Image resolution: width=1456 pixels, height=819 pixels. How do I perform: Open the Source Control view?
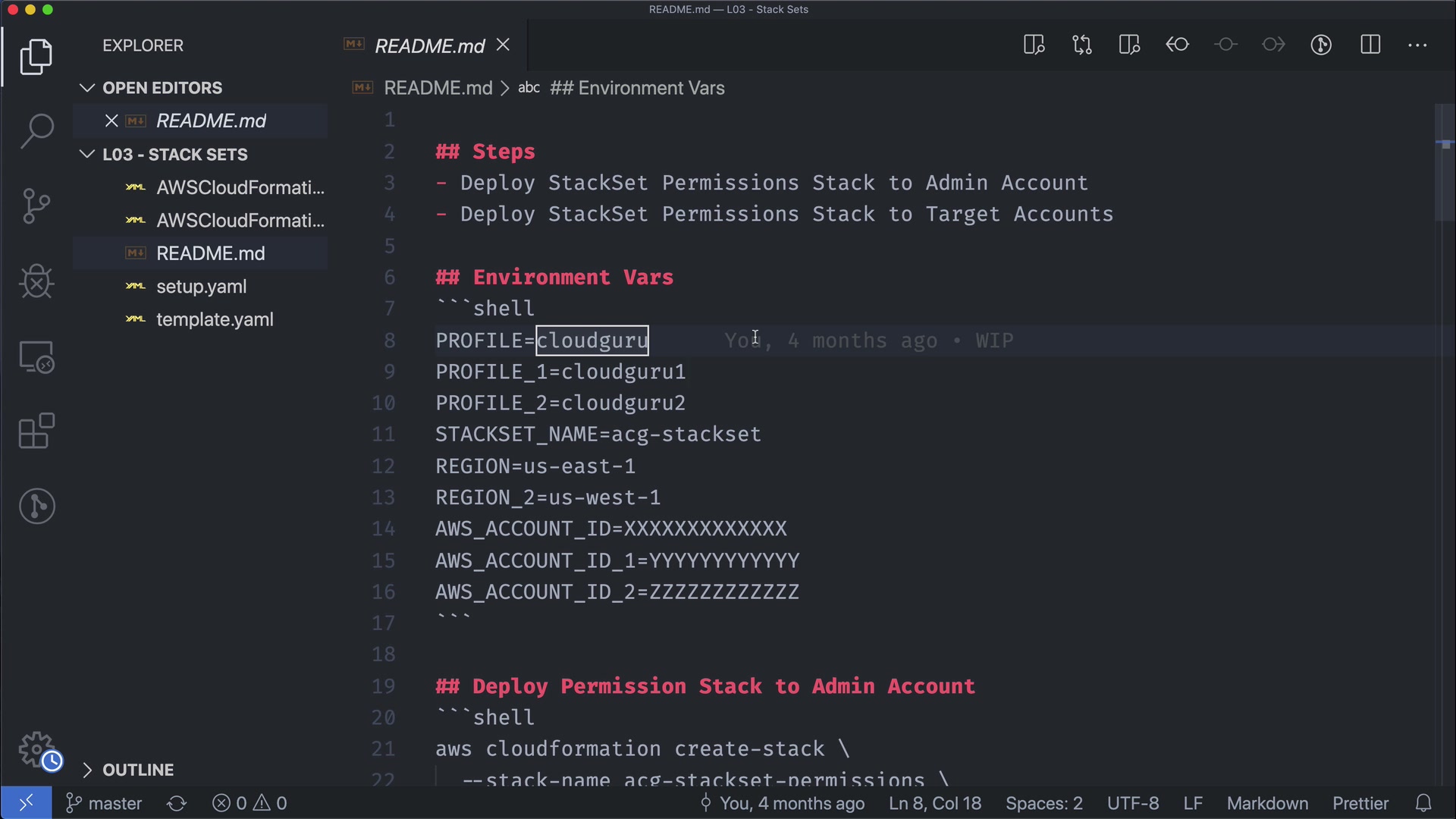coord(36,206)
